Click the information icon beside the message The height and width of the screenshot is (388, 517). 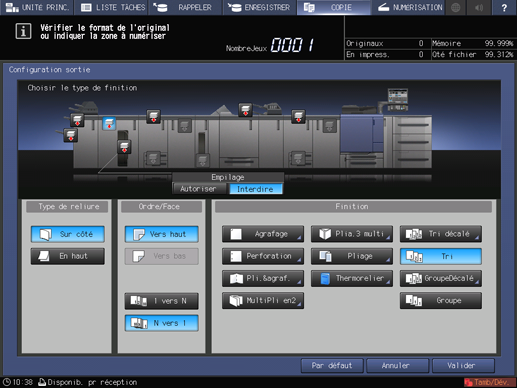coord(23,31)
